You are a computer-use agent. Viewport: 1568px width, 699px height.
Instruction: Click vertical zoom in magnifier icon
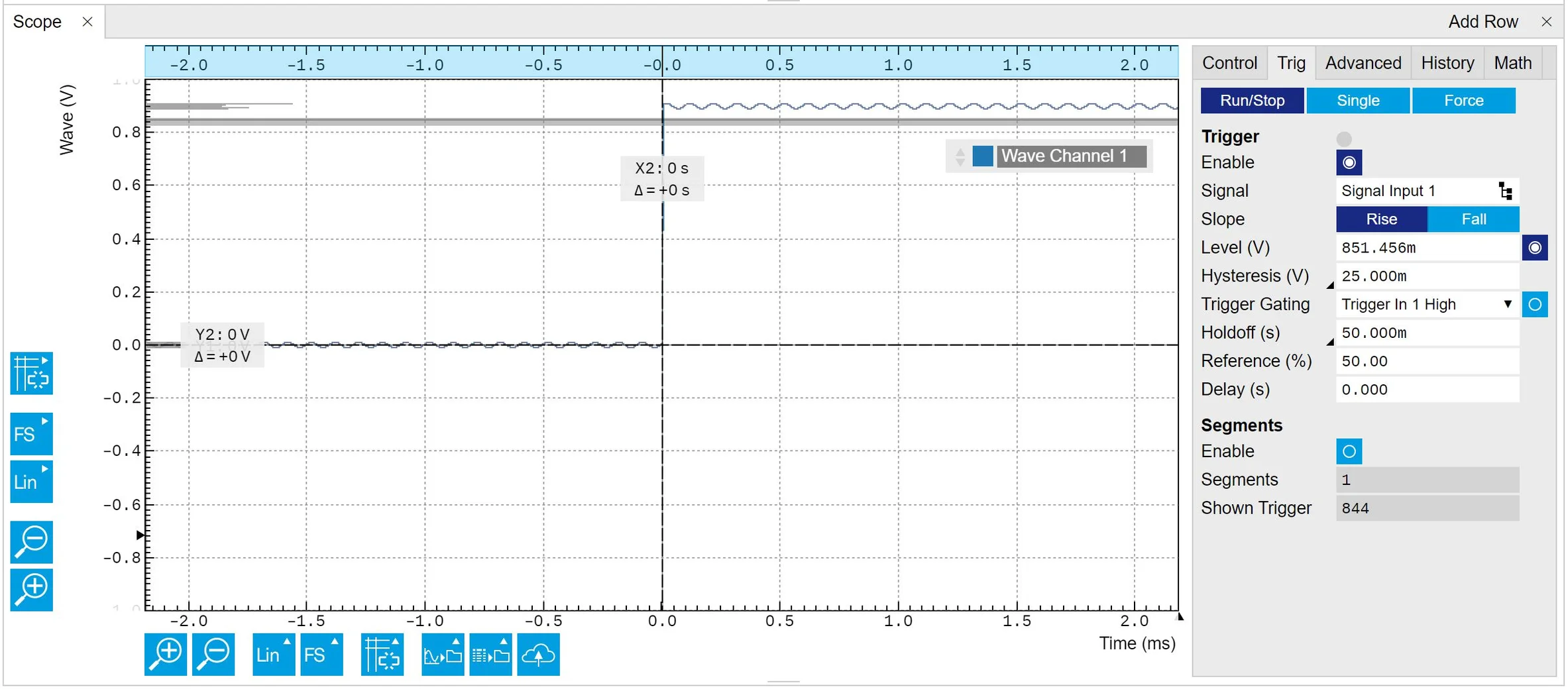(31, 590)
